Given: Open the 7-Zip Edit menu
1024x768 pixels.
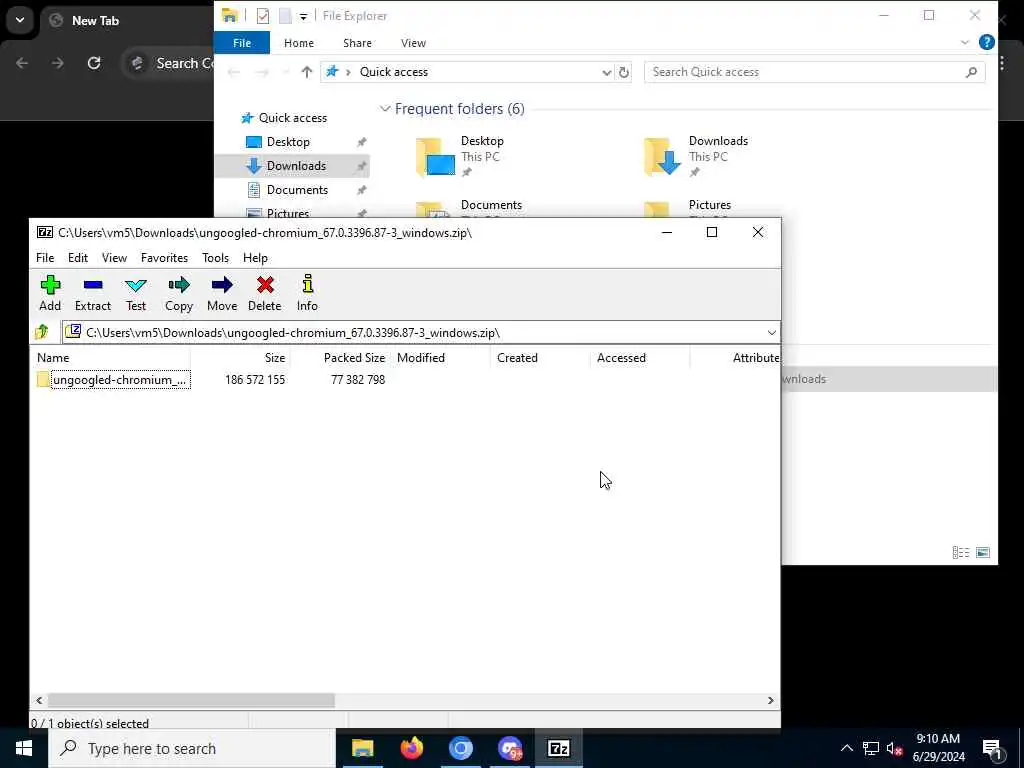Looking at the screenshot, I should click(78, 258).
